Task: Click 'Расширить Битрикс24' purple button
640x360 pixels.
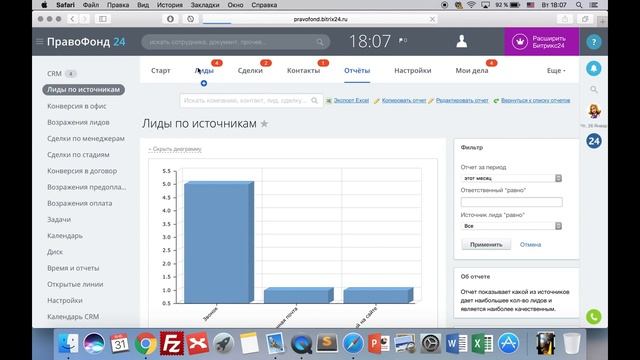Action: tap(541, 42)
